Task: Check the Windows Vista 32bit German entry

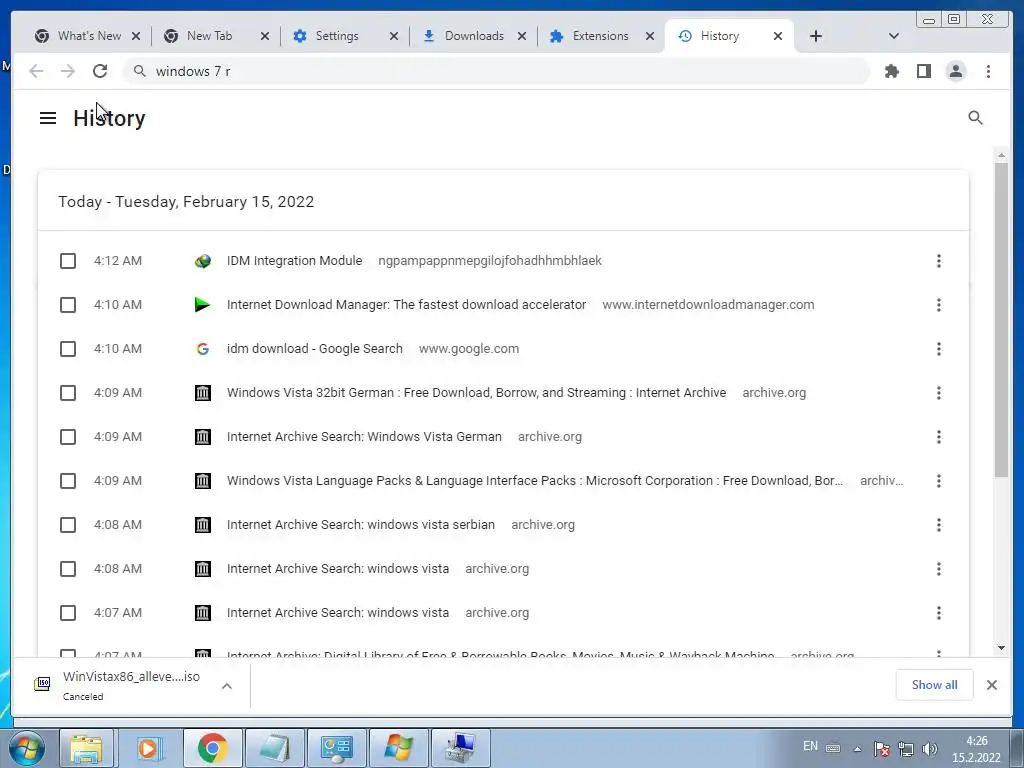Action: click(x=68, y=393)
